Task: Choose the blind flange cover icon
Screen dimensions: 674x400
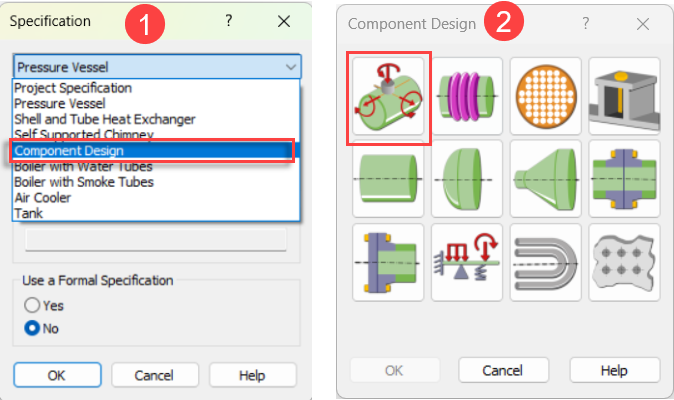Action: pos(389,258)
